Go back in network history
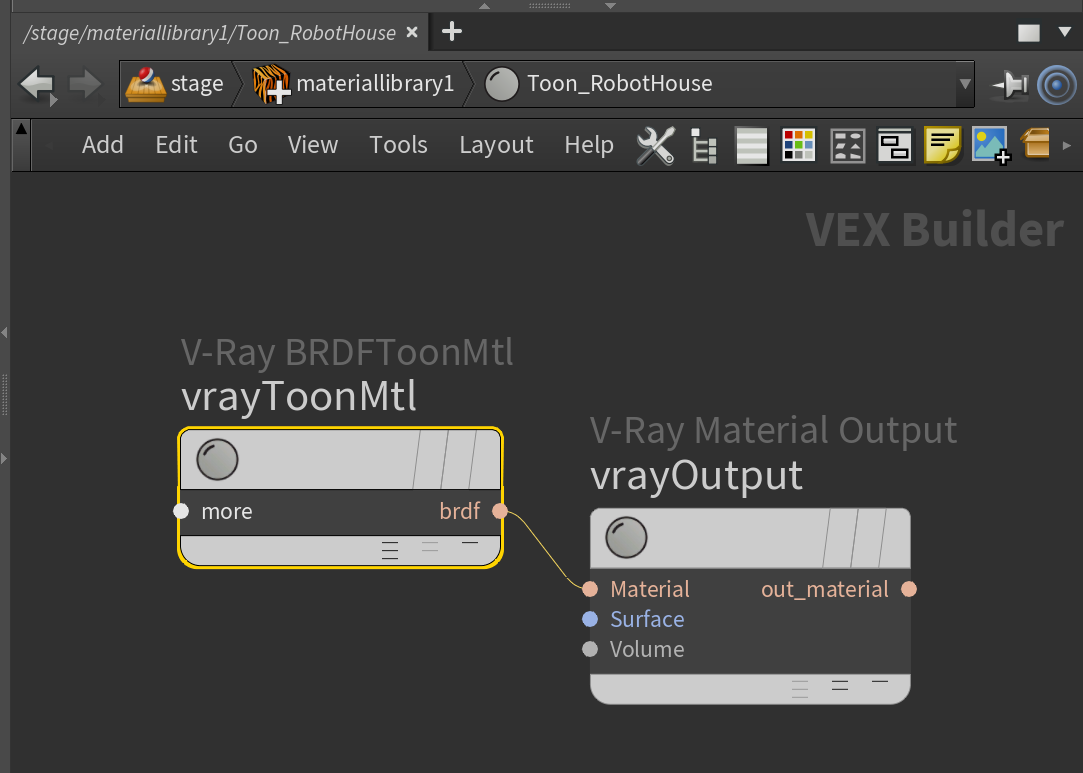The image size is (1083, 773). tap(37, 85)
